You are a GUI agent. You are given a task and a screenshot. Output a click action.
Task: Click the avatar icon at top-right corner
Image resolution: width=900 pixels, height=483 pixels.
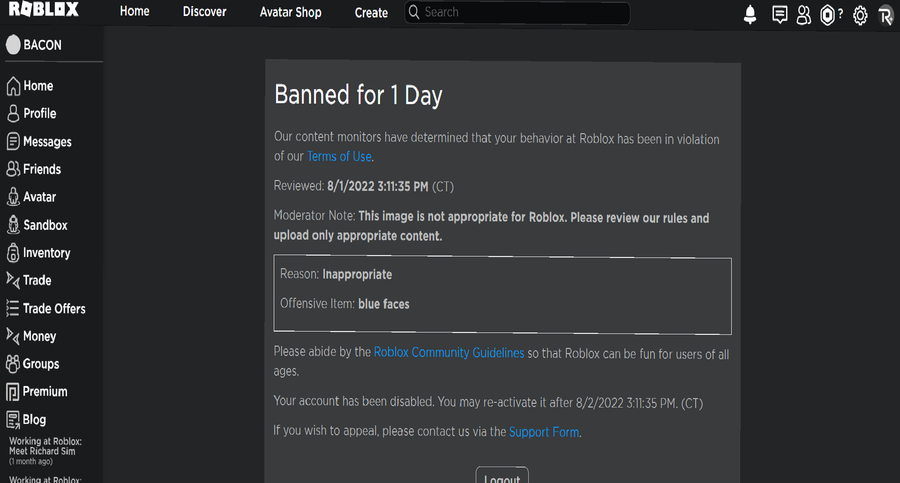[x=885, y=14]
